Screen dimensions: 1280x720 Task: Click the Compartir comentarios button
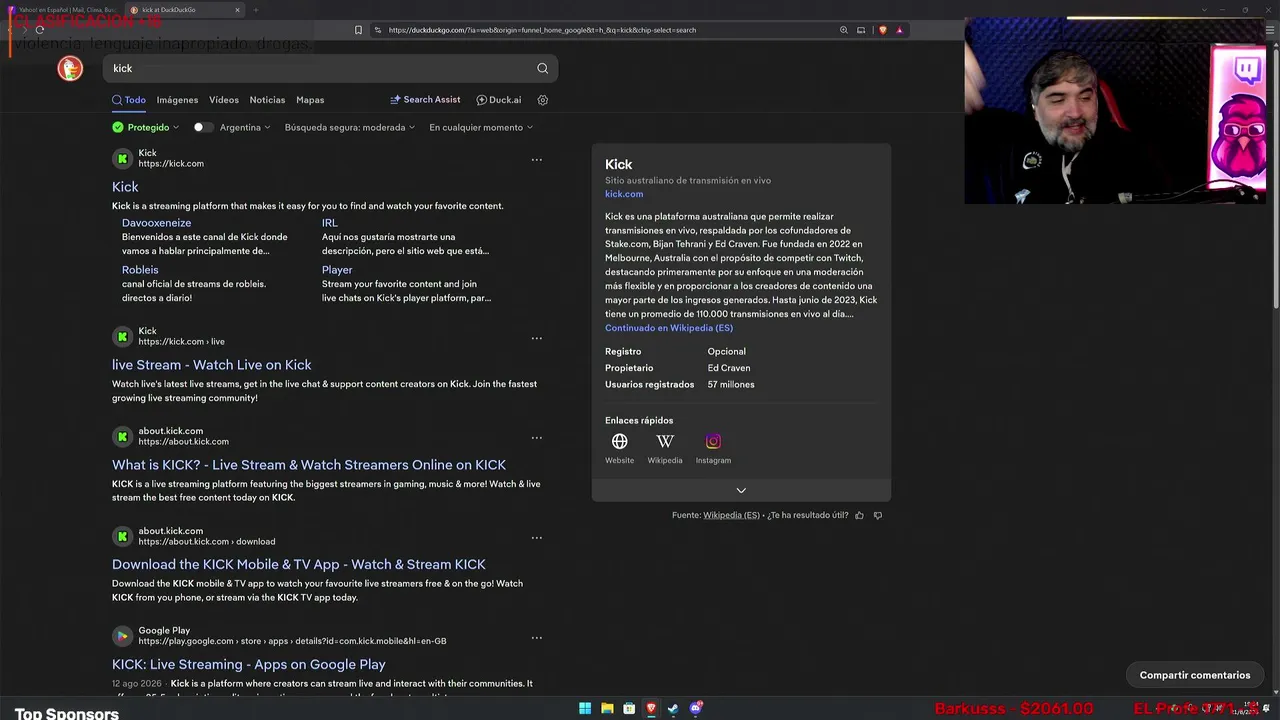tap(1195, 675)
